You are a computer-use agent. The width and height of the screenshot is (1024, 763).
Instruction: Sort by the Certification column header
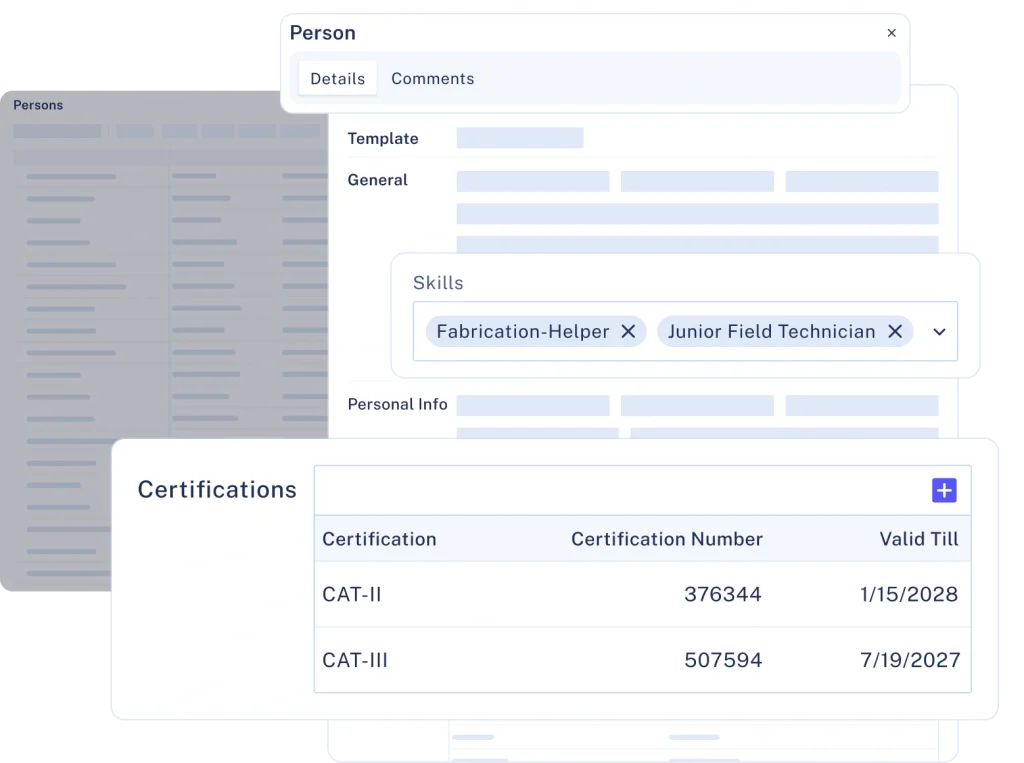379,539
